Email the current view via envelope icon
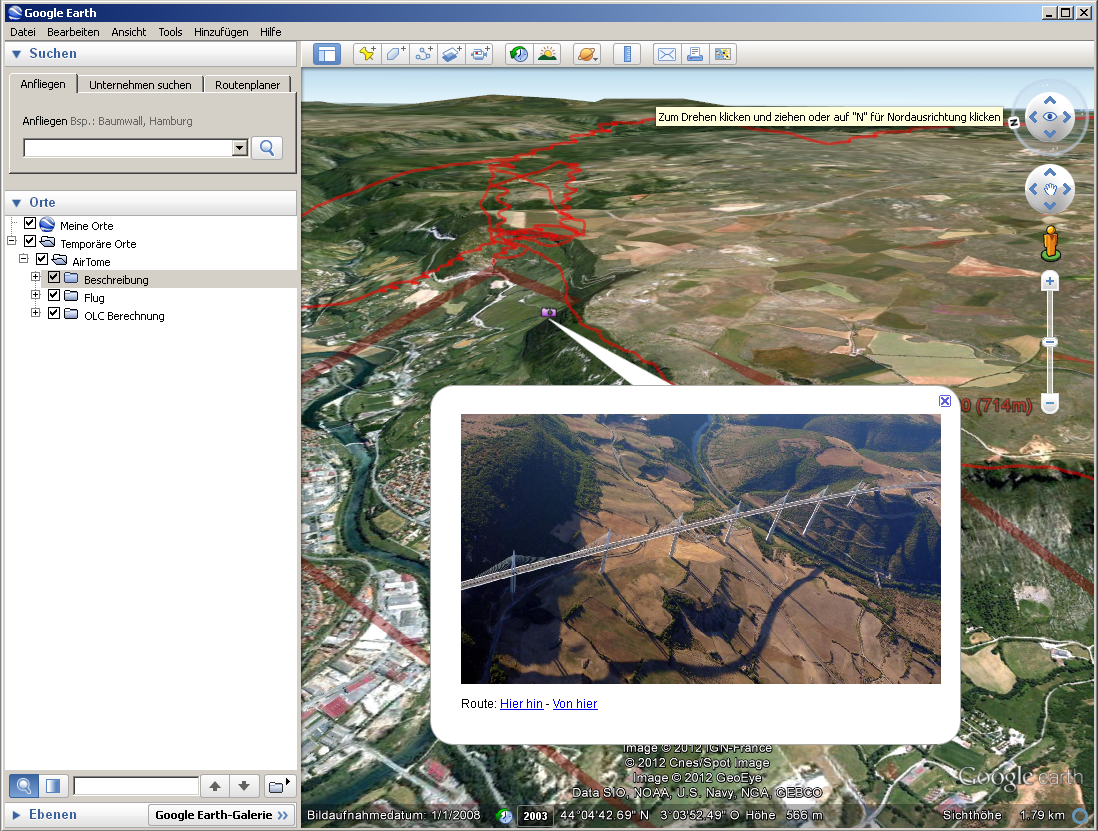The image size is (1098, 831). (667, 54)
